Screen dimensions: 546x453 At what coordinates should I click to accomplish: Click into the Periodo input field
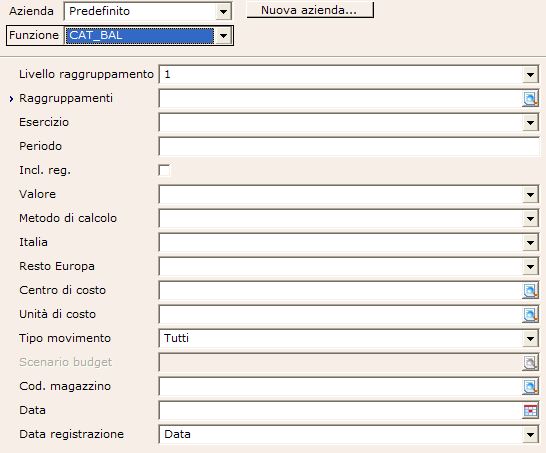(x=349, y=146)
